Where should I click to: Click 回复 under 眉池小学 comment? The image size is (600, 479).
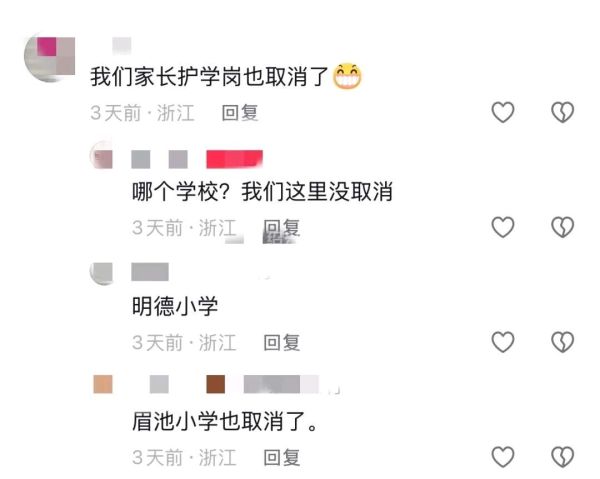pos(282,458)
